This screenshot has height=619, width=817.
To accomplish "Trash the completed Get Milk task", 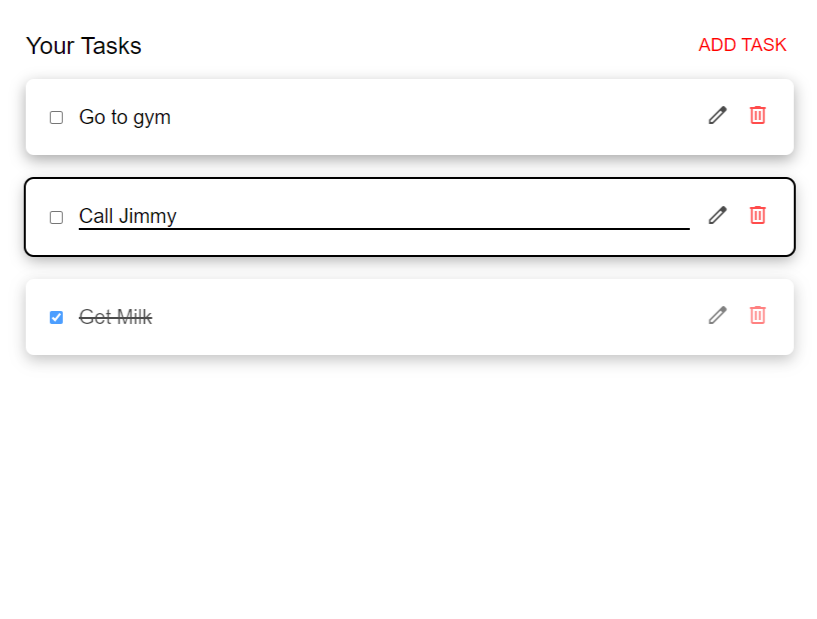I will 758,315.
